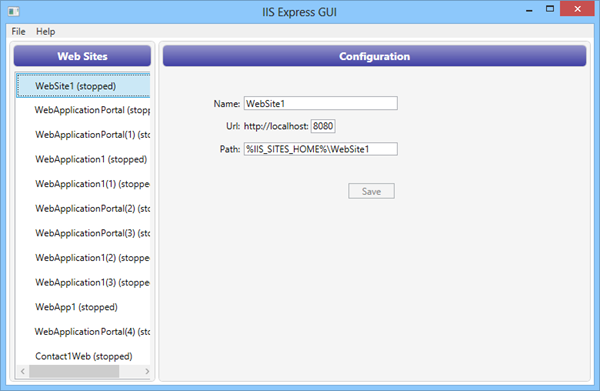
Task: Click the Configuration panel header
Action: [374, 56]
